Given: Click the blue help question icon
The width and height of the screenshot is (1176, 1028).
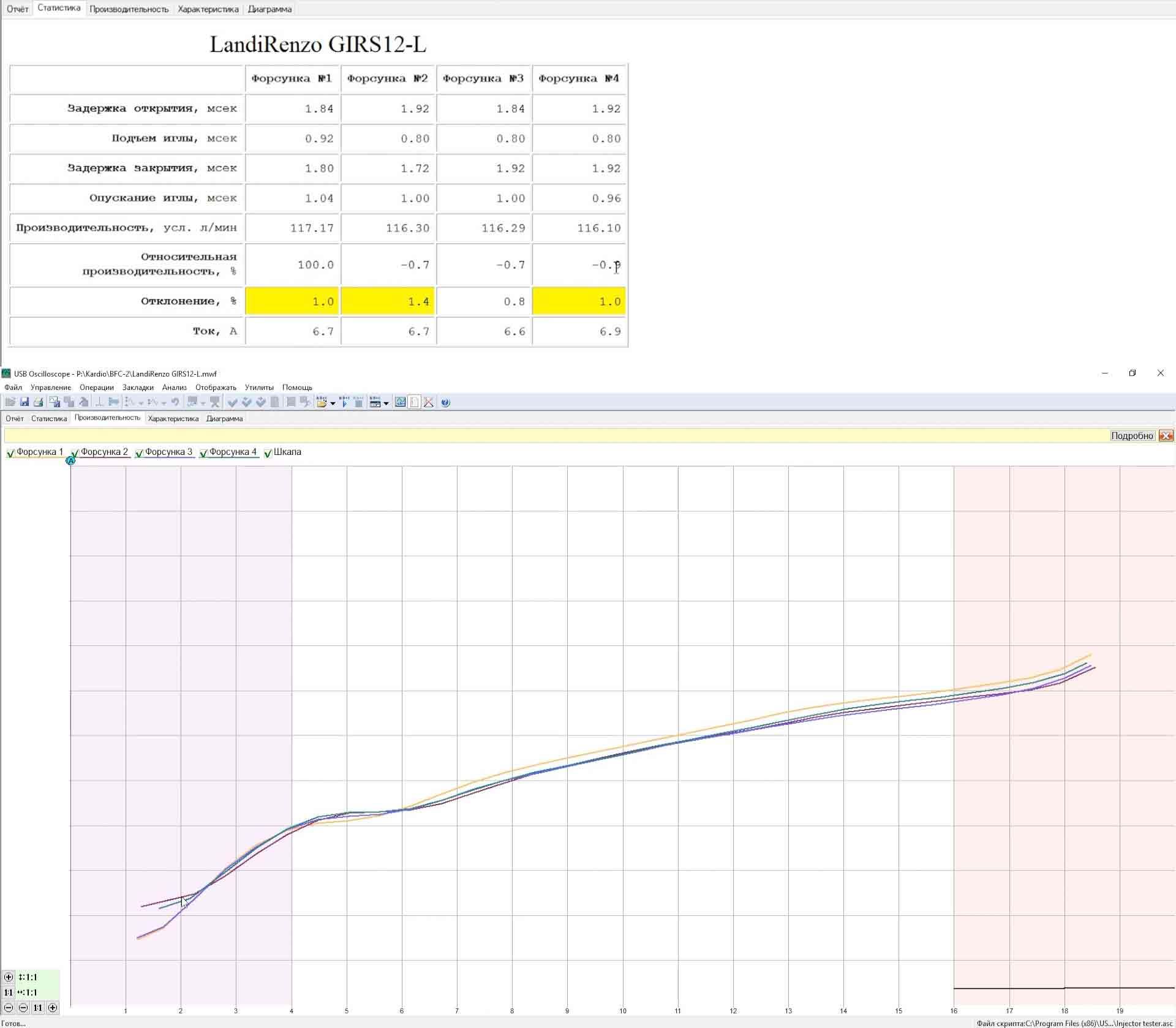Looking at the screenshot, I should tap(445, 402).
